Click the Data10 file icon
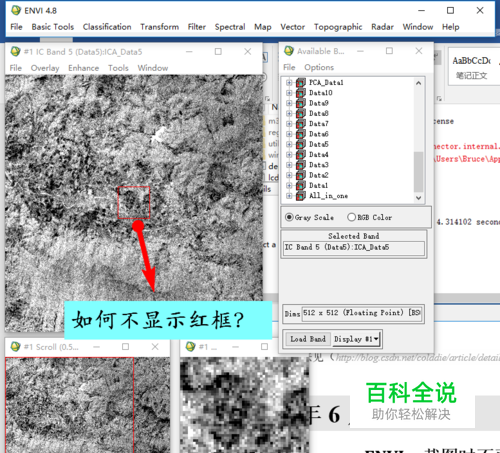The height and width of the screenshot is (453, 500). (x=301, y=93)
